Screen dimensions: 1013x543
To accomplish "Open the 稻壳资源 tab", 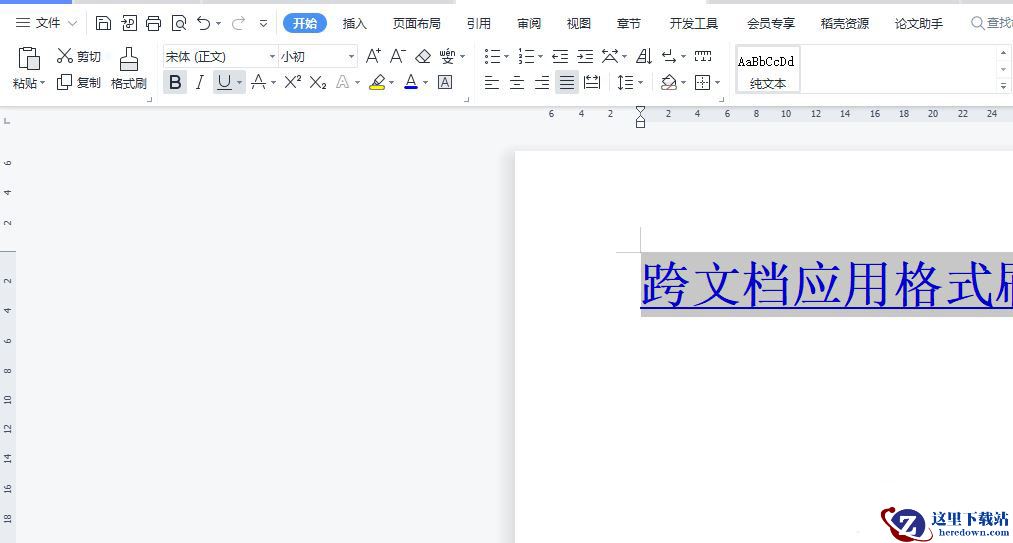I will tap(845, 24).
